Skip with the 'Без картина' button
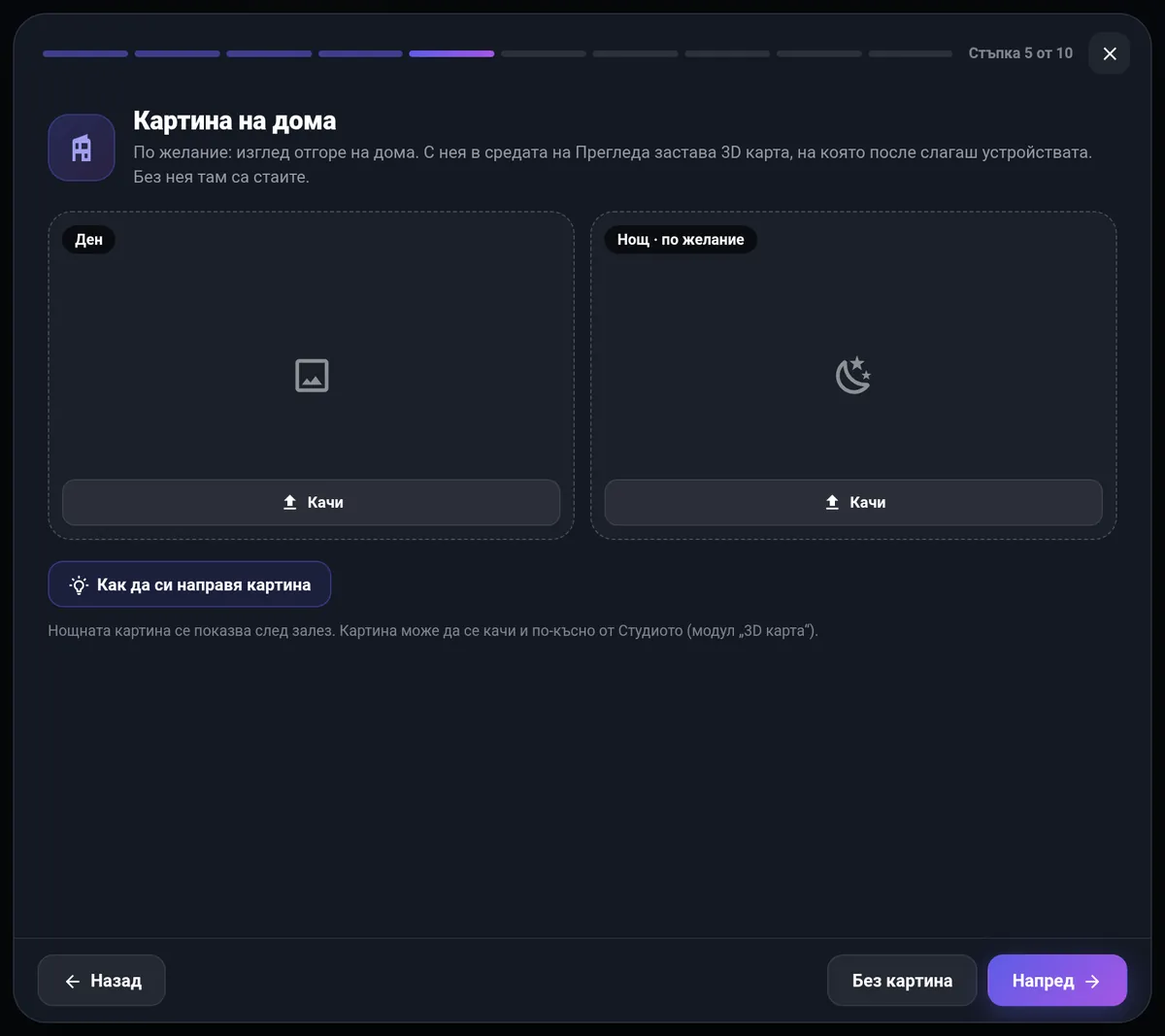Viewport: 1165px width, 1036px height. (x=902, y=981)
